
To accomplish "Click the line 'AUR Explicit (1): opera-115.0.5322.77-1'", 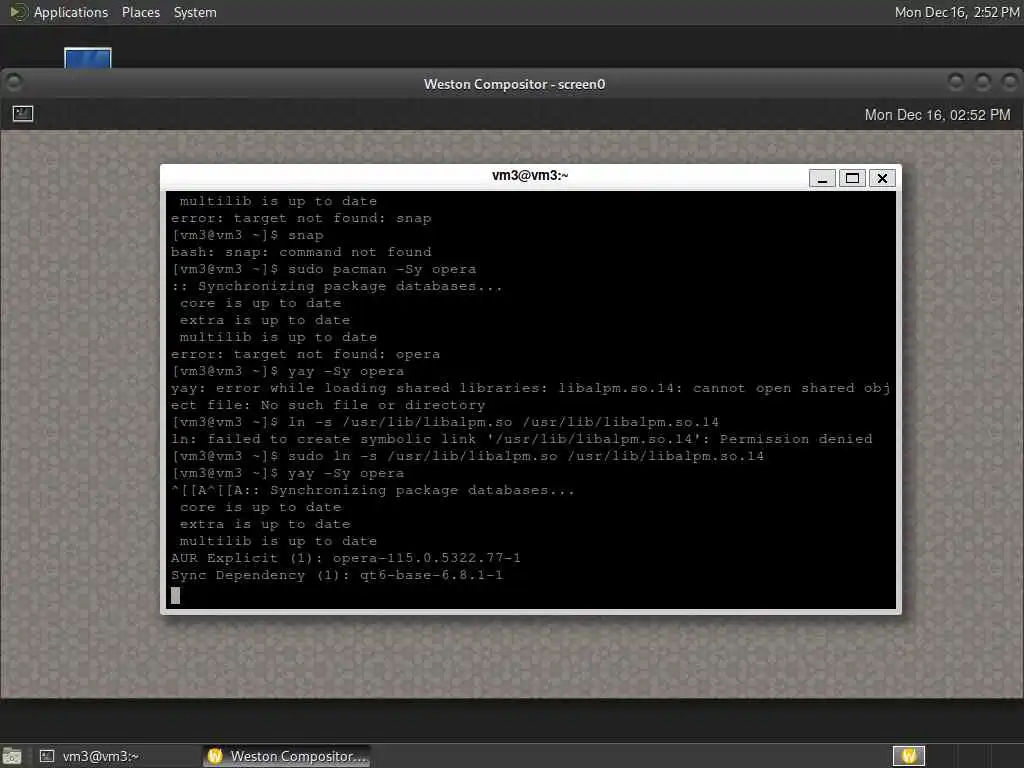I will click(346, 558).
